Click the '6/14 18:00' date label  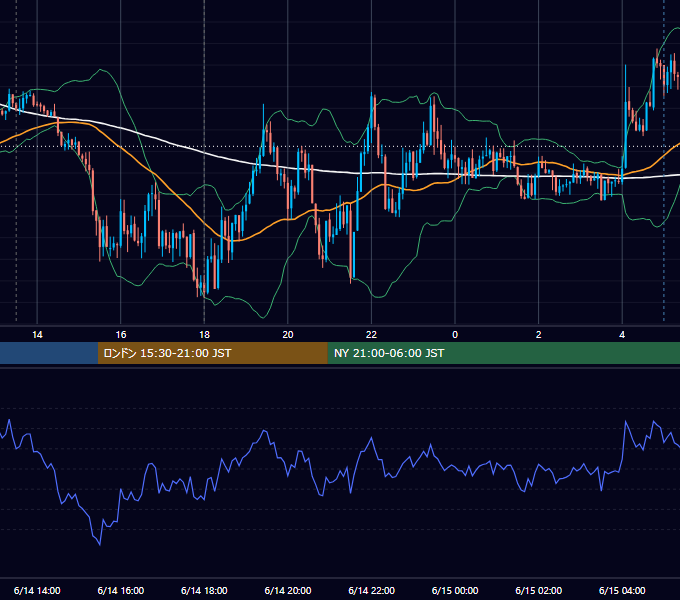[x=204, y=590]
